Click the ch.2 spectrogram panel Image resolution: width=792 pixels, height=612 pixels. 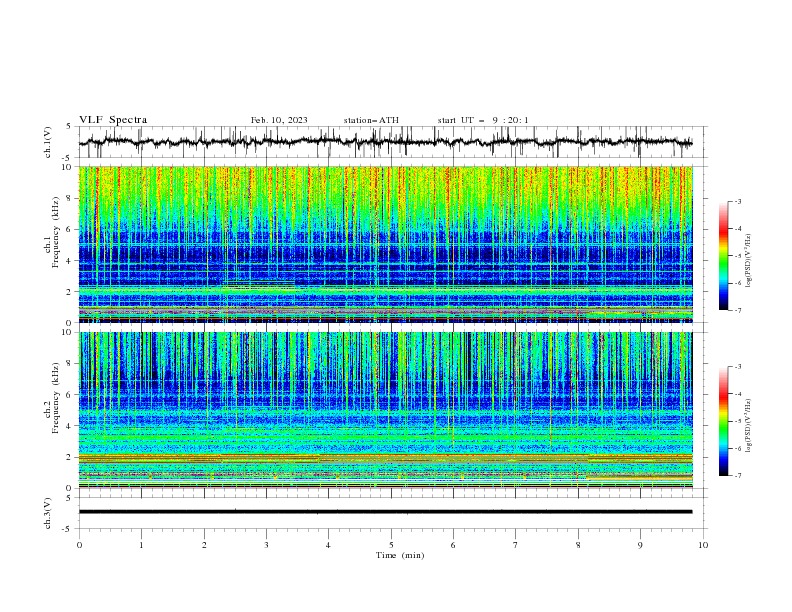click(385, 410)
